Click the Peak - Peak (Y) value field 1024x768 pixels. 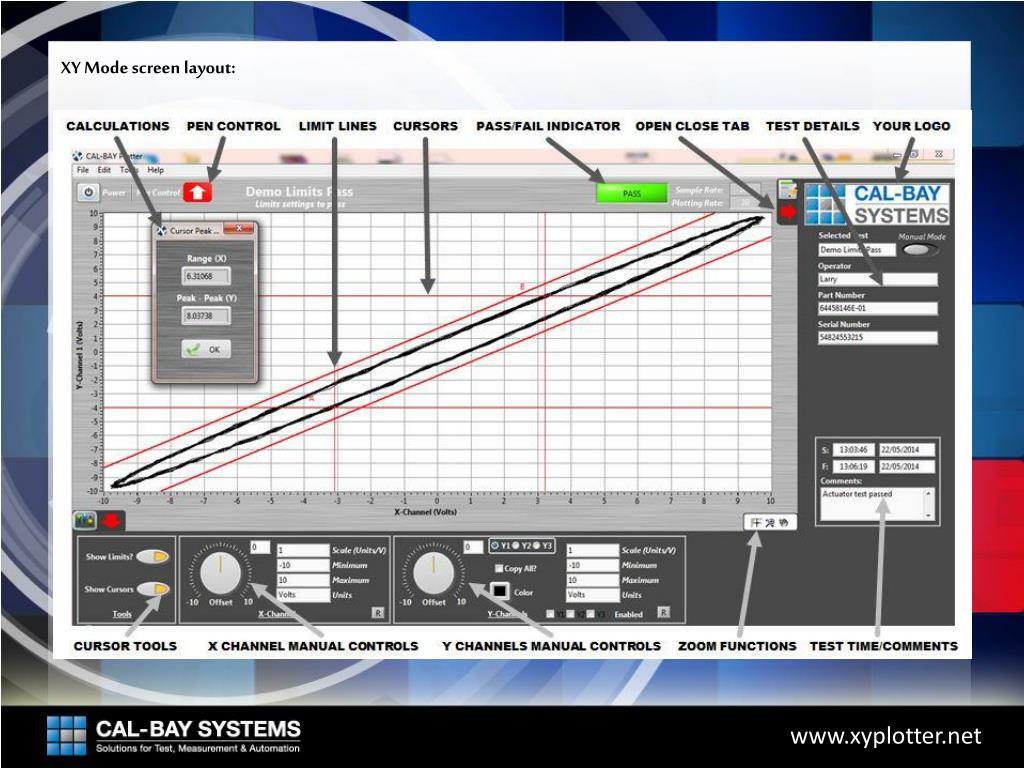[x=206, y=316]
